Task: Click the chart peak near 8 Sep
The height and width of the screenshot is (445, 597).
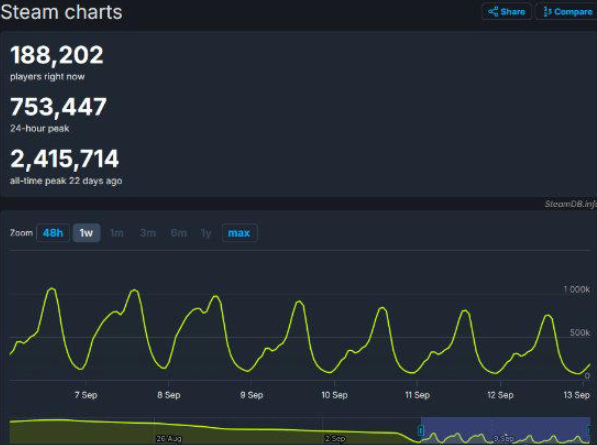Action: click(x=134, y=290)
